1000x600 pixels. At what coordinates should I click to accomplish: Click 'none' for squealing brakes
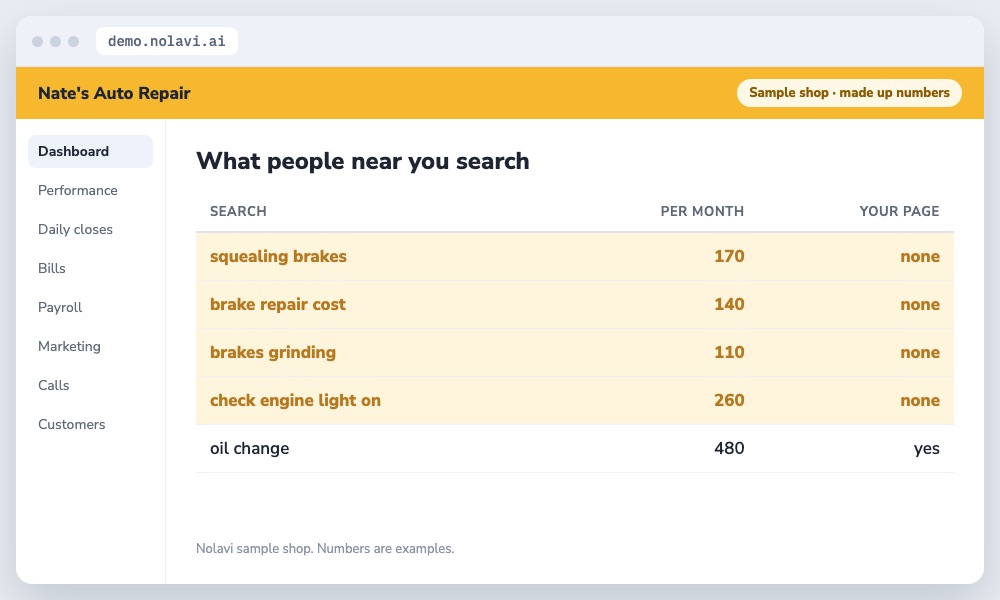[x=920, y=256]
